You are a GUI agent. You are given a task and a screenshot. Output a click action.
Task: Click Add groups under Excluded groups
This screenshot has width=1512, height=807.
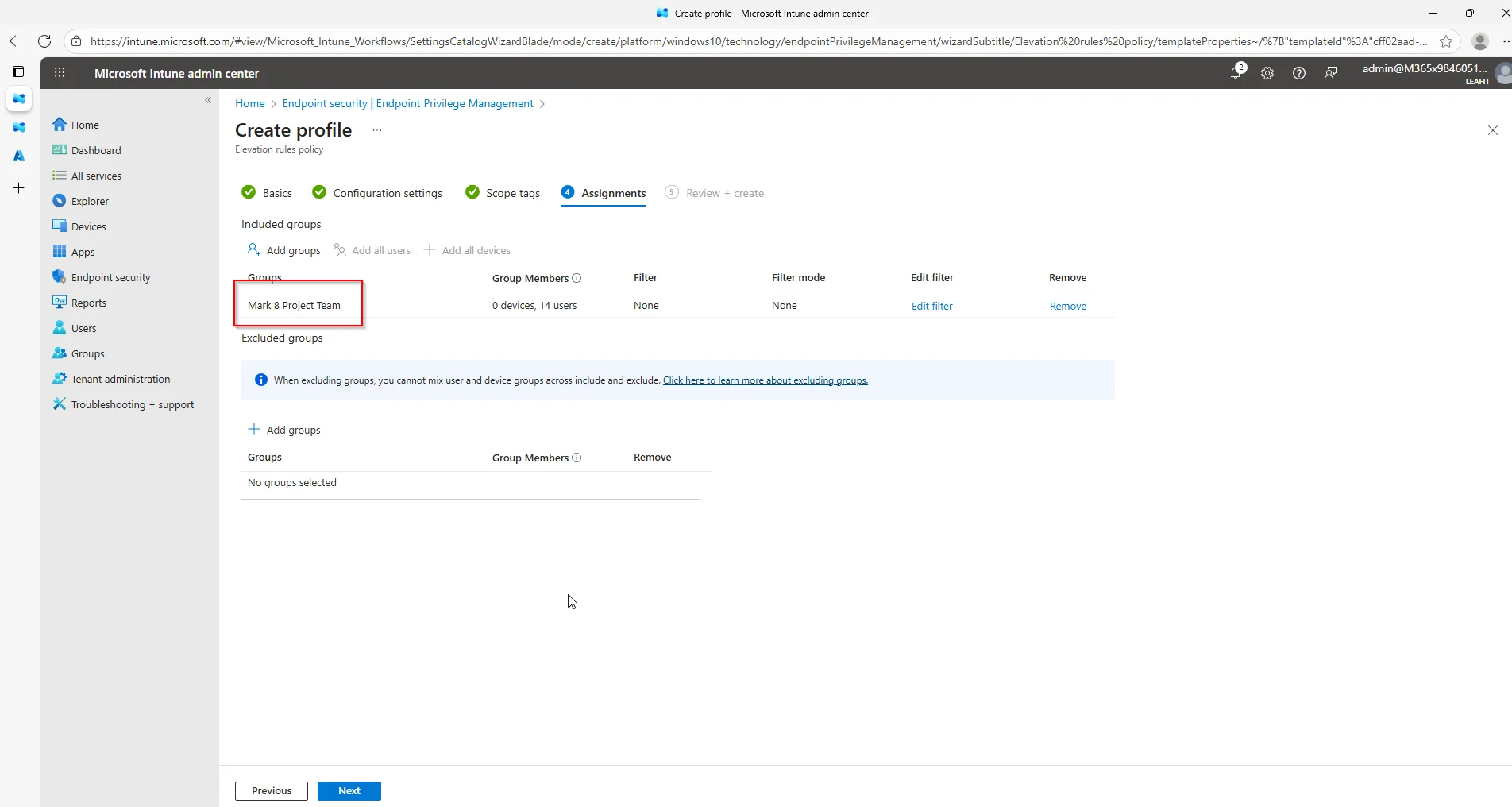(x=284, y=430)
